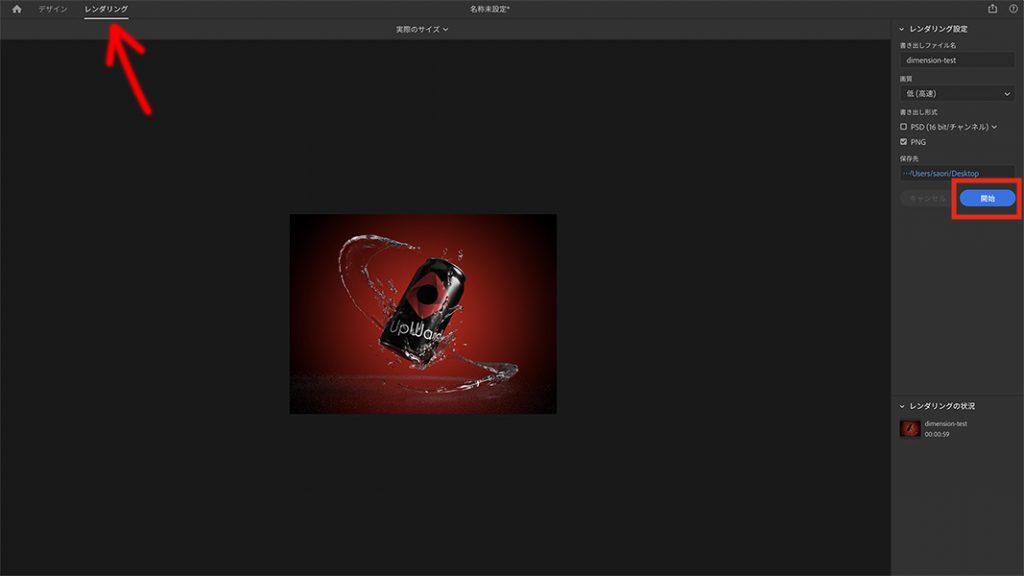Image resolution: width=1024 pixels, height=576 pixels.
Task: Uncheck the PNG export checkbox
Action: pos(904,142)
